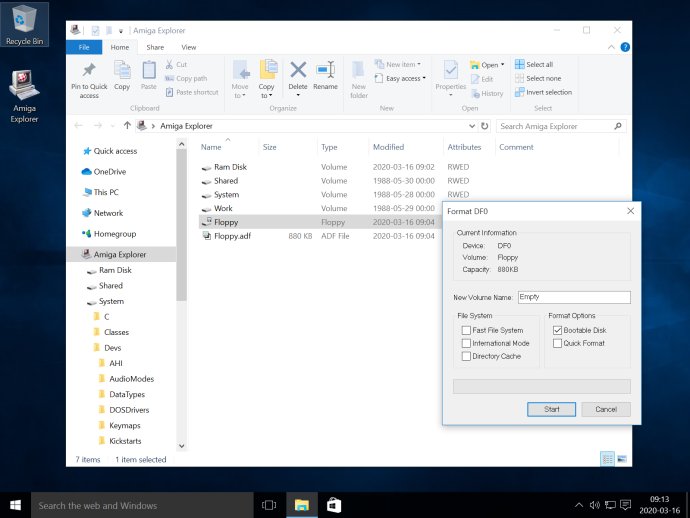This screenshot has width=690, height=518.
Task: Switch to large icons view layout icon
Action: pos(622,459)
